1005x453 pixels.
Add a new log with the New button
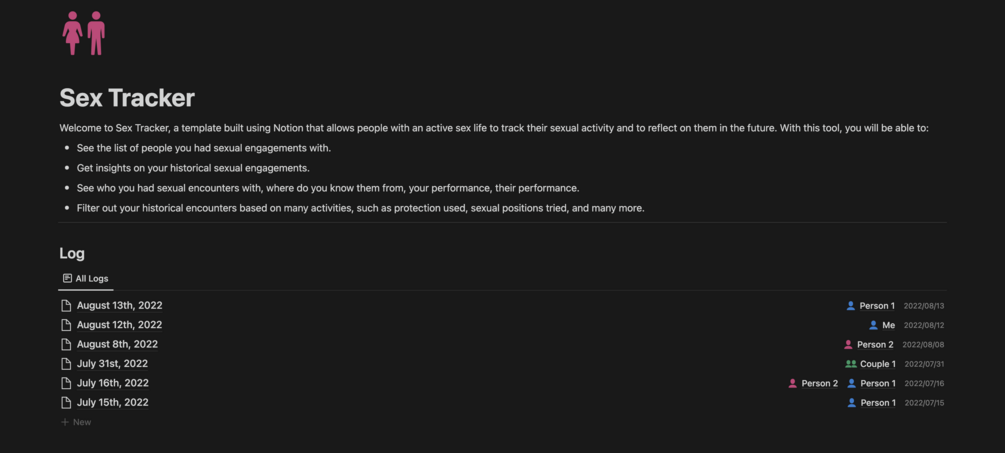coord(76,422)
